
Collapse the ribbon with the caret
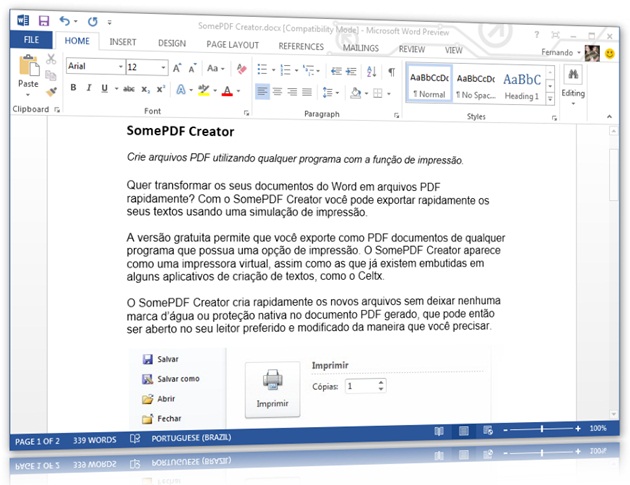[x=610, y=117]
